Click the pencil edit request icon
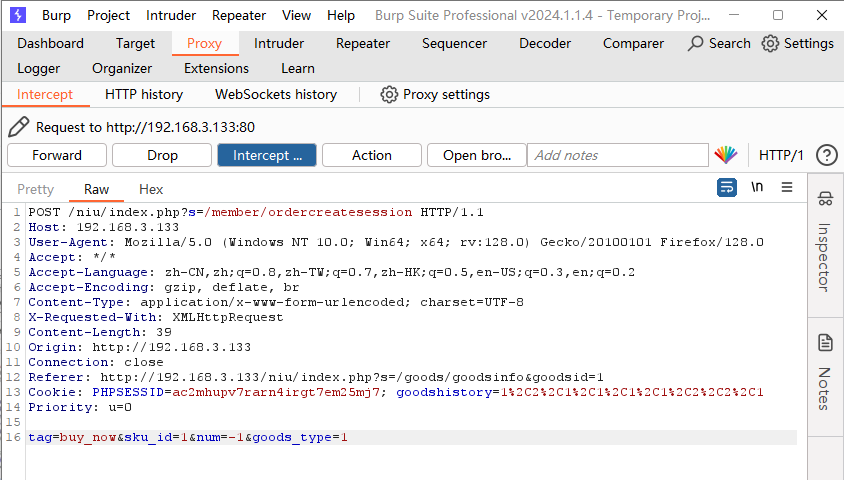 coord(18,127)
